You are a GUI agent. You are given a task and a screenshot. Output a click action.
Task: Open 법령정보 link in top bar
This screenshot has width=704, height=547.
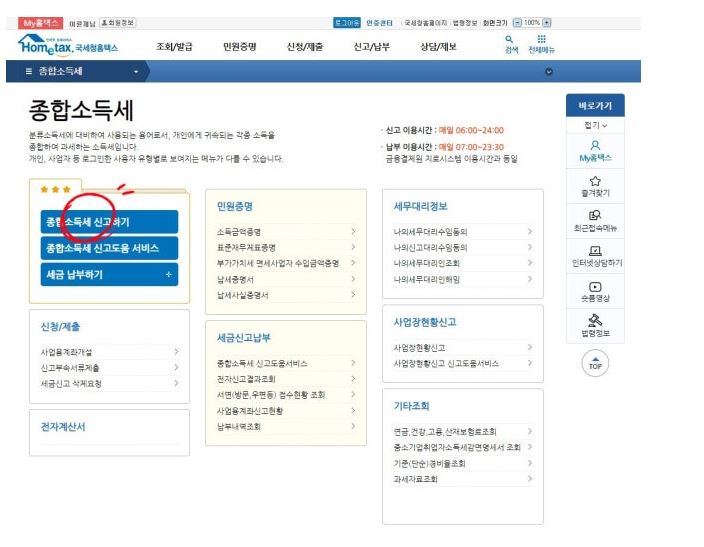point(465,22)
